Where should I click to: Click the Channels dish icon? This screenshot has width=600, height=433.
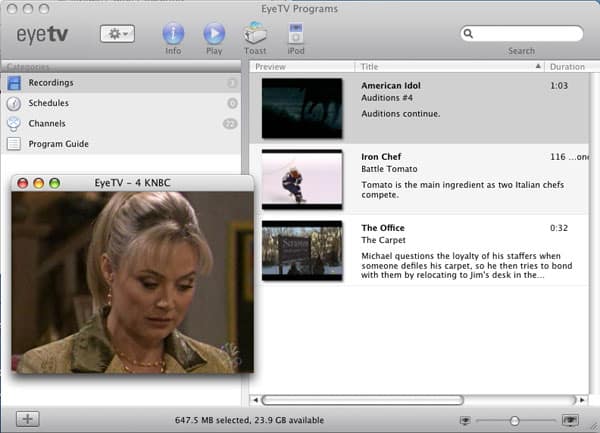coord(14,124)
